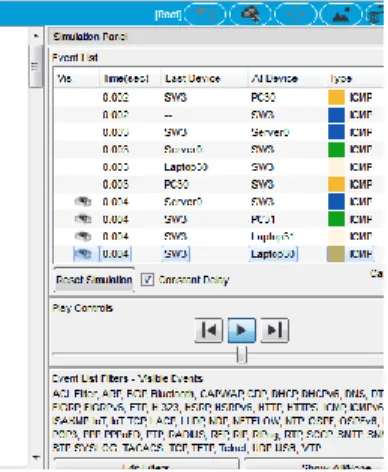Click the orange swatch in PC30 to SW3 row
Viewport: 388px width, 472px height.
336,184
